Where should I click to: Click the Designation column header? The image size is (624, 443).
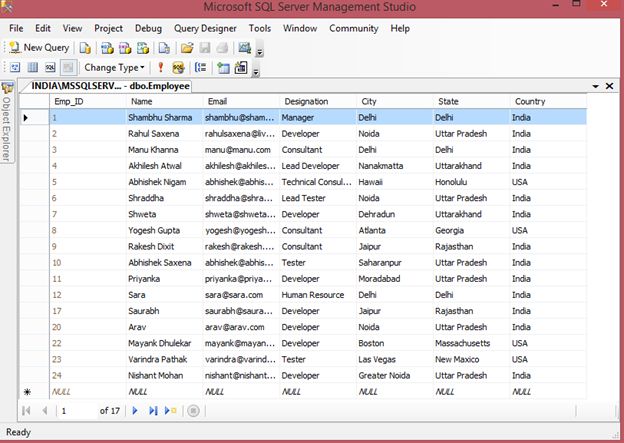coord(305,101)
